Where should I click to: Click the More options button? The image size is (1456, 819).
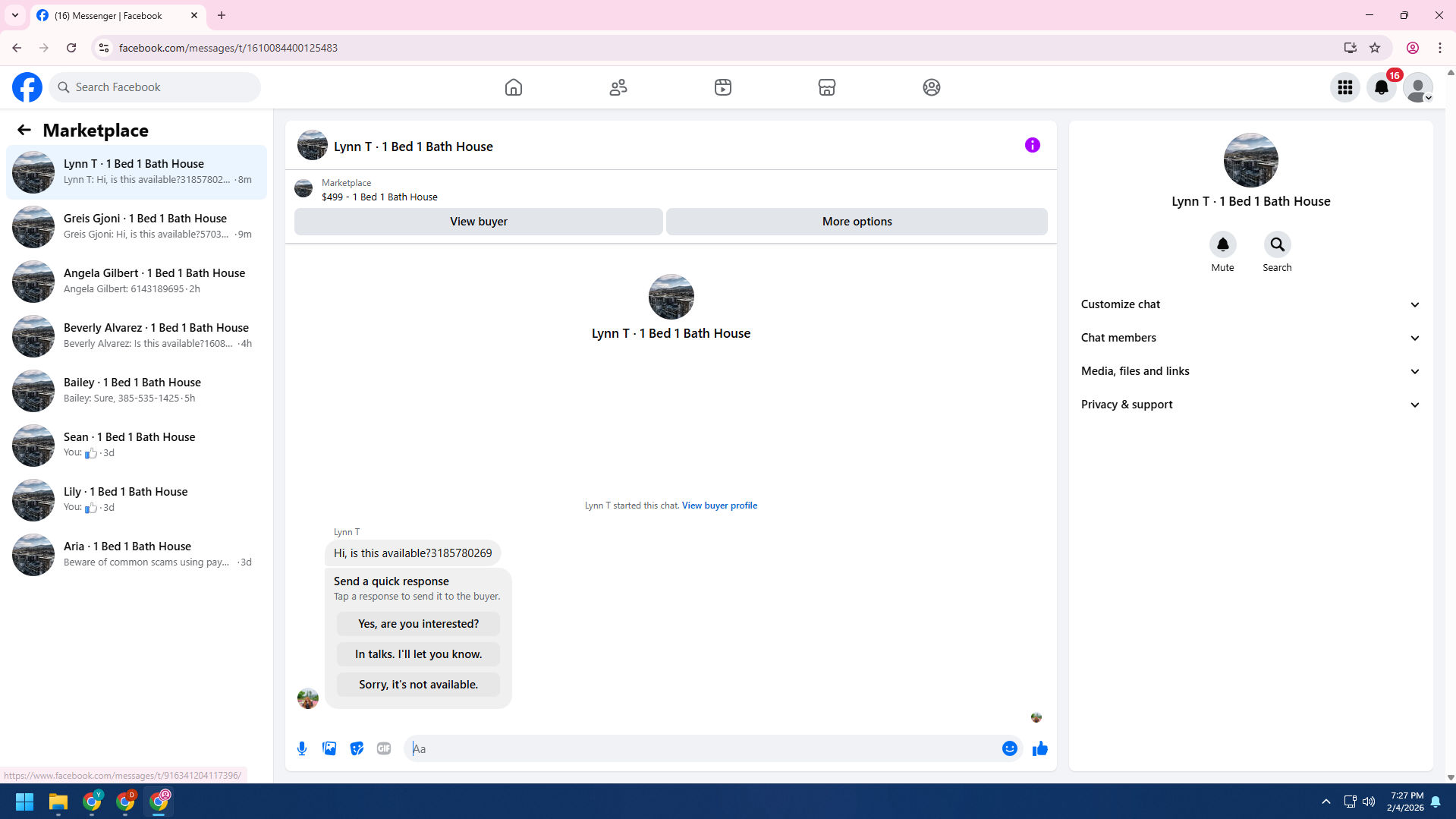(x=857, y=222)
